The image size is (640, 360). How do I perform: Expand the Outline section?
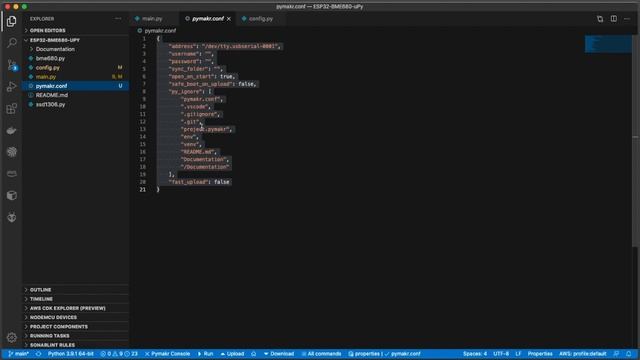tap(75, 290)
